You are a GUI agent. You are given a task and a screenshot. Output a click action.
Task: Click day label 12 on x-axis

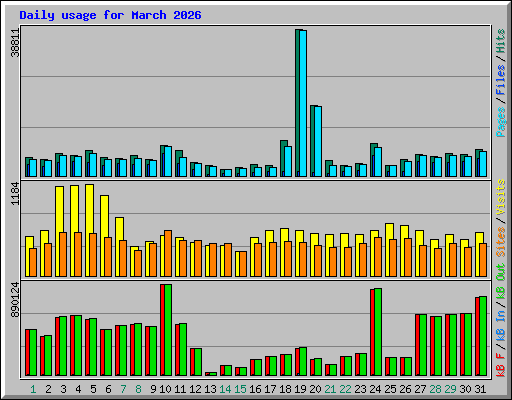coord(195,389)
